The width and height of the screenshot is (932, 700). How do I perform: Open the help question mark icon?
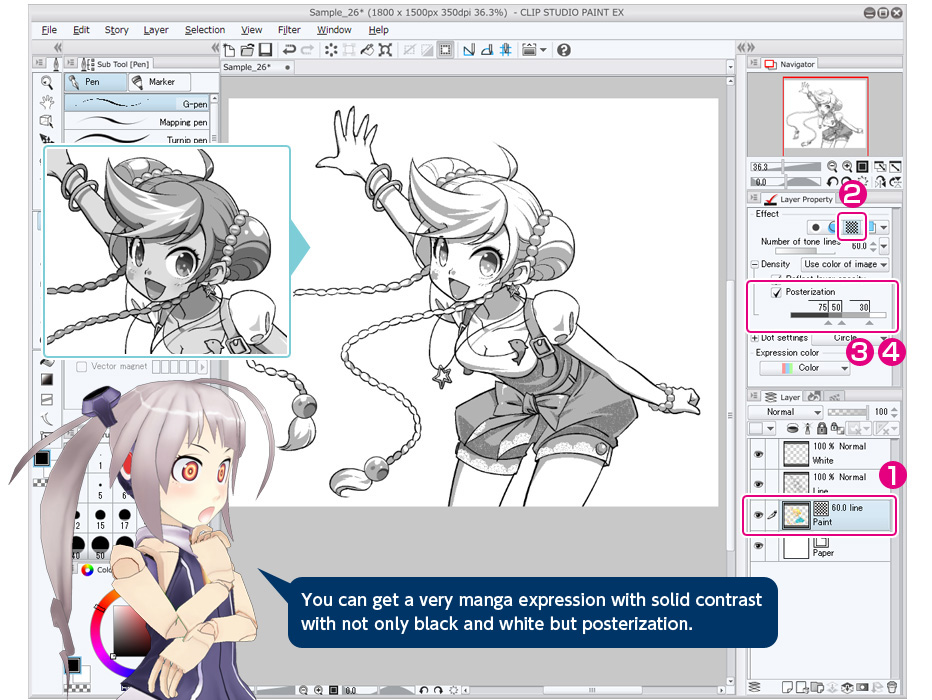point(564,50)
